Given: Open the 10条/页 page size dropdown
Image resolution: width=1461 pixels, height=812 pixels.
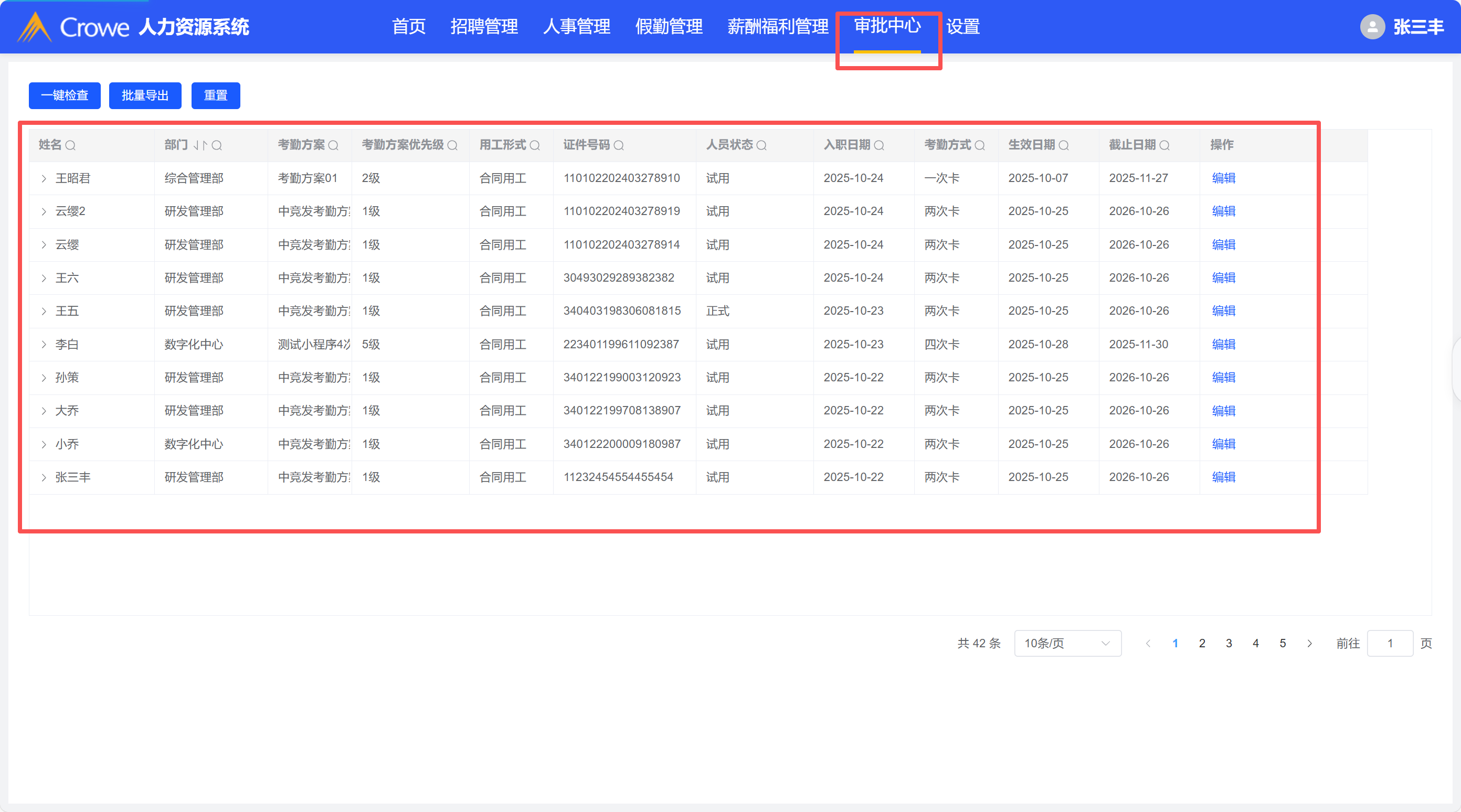Looking at the screenshot, I should [x=1067, y=644].
